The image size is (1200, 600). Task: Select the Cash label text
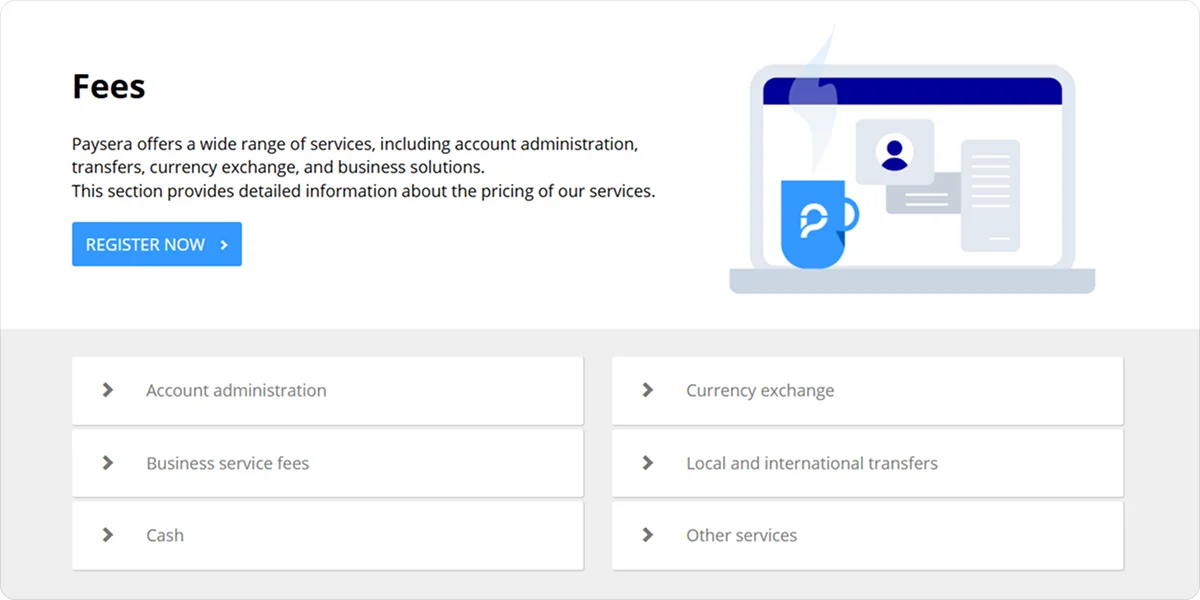[x=165, y=535]
